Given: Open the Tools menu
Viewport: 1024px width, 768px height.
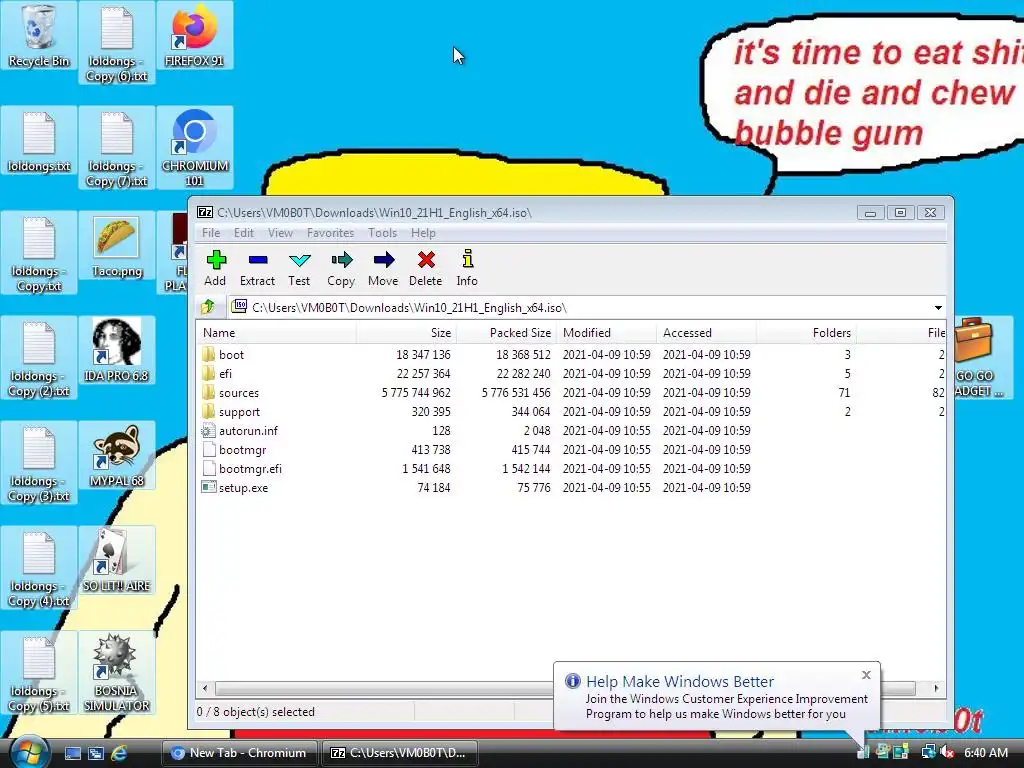Looking at the screenshot, I should tap(382, 232).
